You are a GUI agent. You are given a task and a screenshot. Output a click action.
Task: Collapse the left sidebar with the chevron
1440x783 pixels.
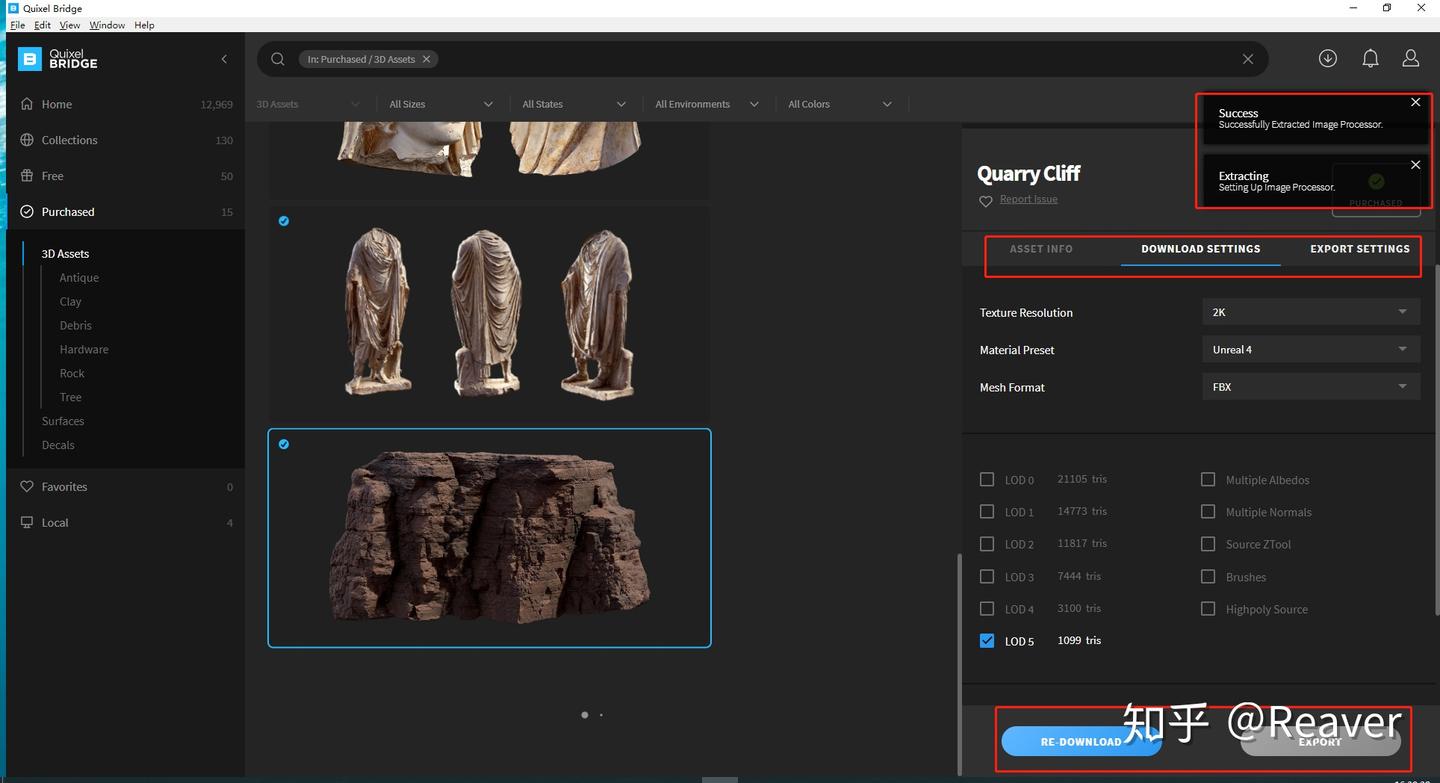click(x=224, y=58)
